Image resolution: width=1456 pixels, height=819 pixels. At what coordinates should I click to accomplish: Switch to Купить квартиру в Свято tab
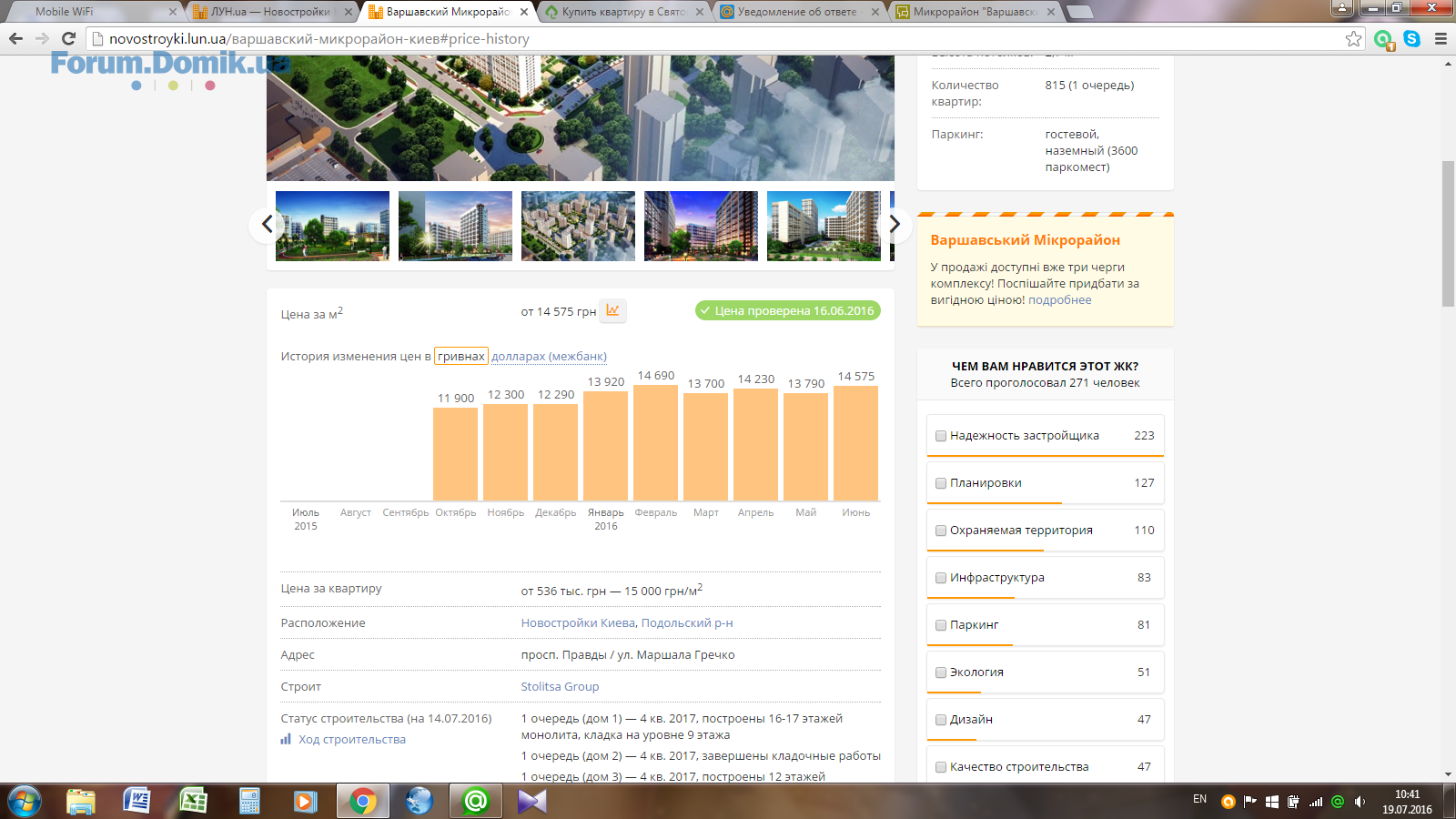click(x=624, y=12)
